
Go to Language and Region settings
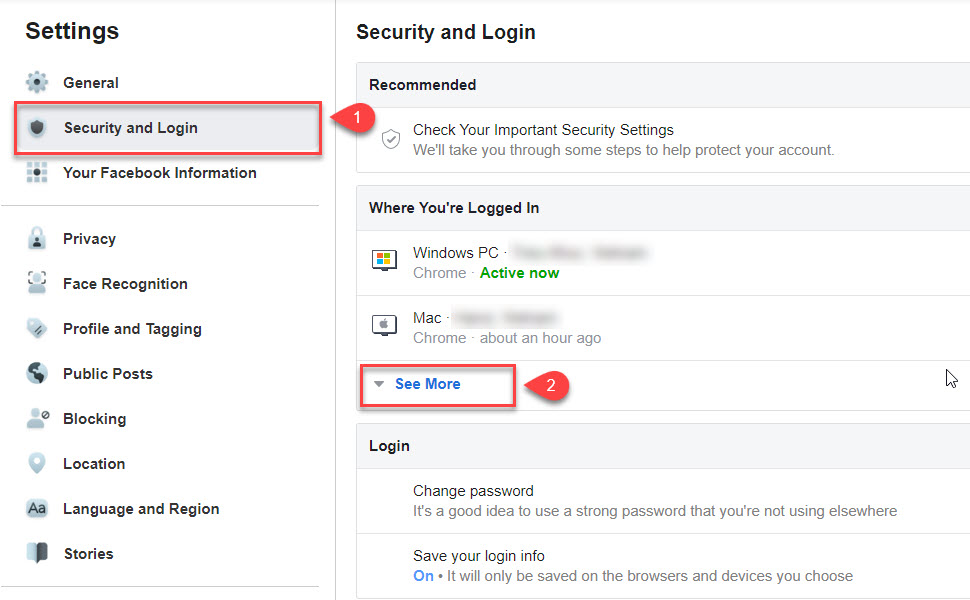pyautogui.click(x=141, y=509)
